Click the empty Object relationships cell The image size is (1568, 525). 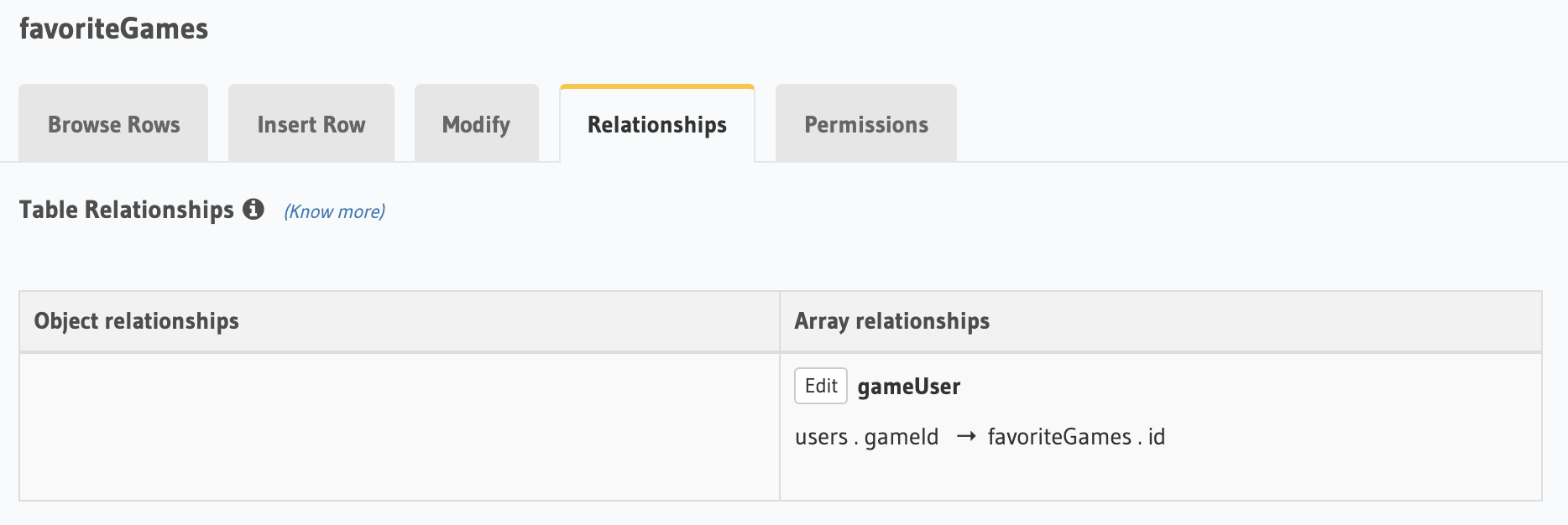(400, 426)
